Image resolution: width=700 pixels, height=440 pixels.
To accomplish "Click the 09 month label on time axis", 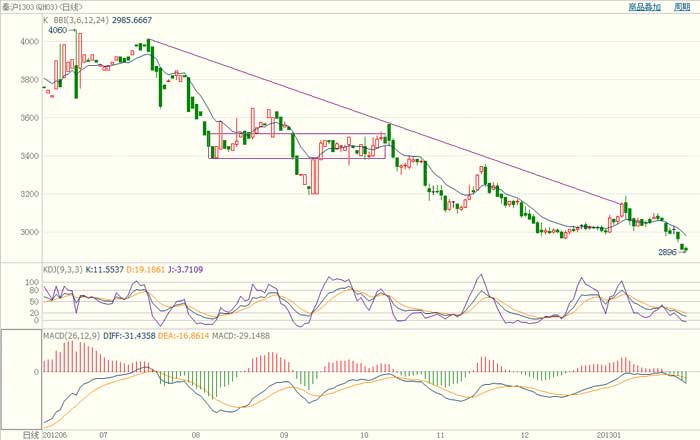I will tap(284, 435).
